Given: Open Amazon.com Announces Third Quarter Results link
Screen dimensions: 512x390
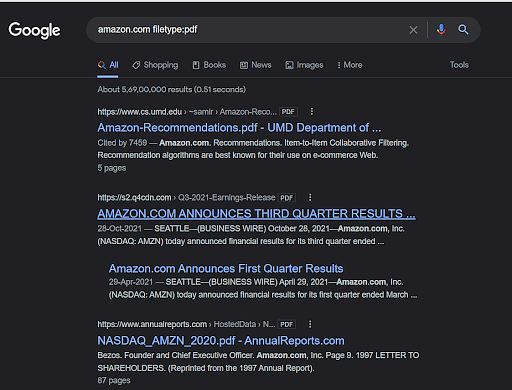Looking at the screenshot, I should 256,214.
